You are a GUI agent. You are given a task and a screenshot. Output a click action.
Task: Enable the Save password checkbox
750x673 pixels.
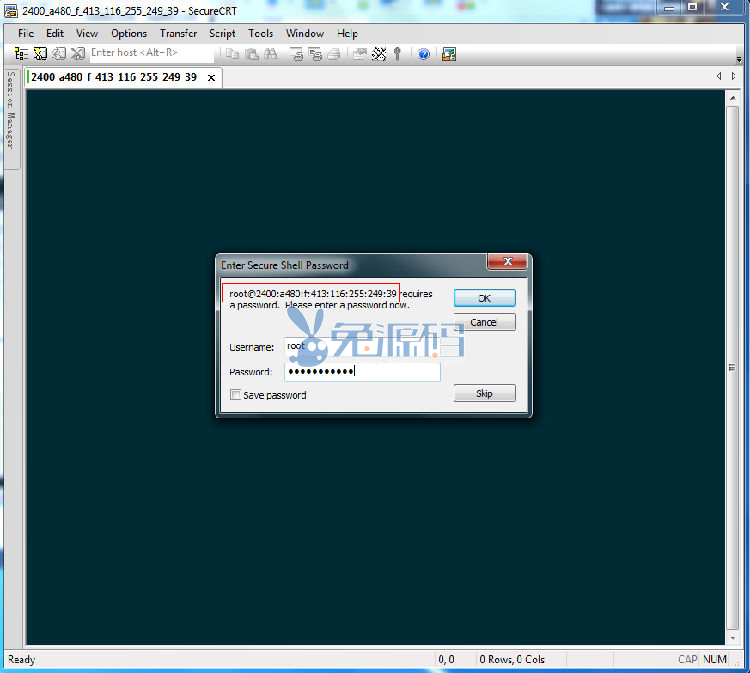click(235, 395)
